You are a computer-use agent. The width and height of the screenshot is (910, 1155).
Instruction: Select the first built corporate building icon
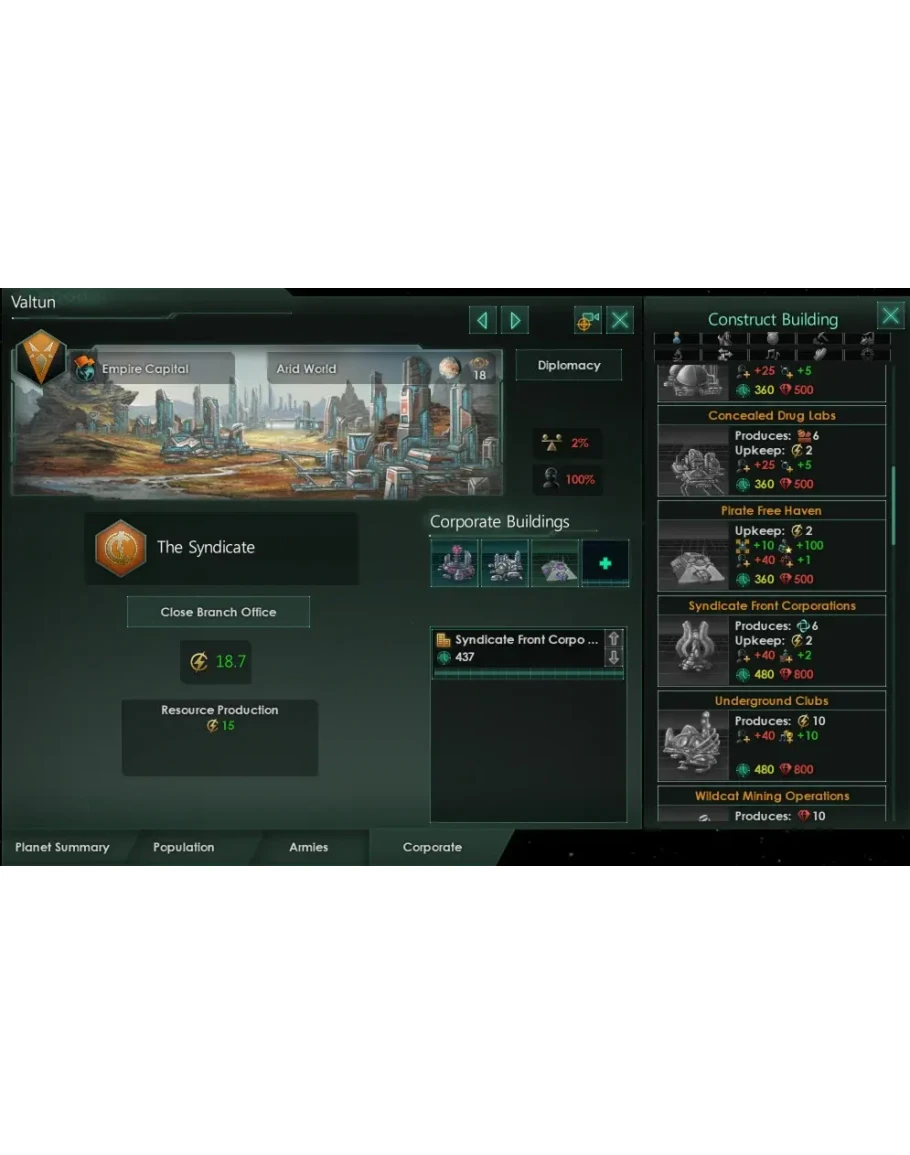[455, 564]
